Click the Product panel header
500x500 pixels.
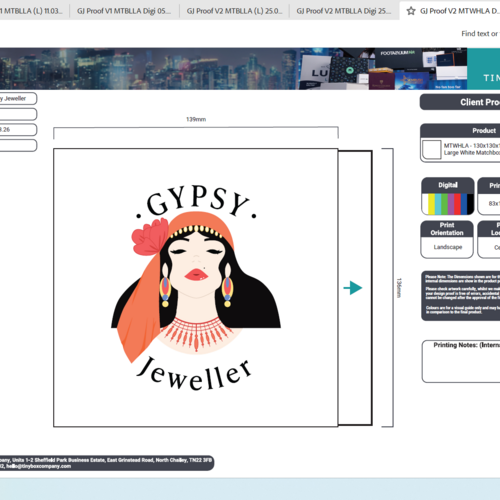click(460, 131)
